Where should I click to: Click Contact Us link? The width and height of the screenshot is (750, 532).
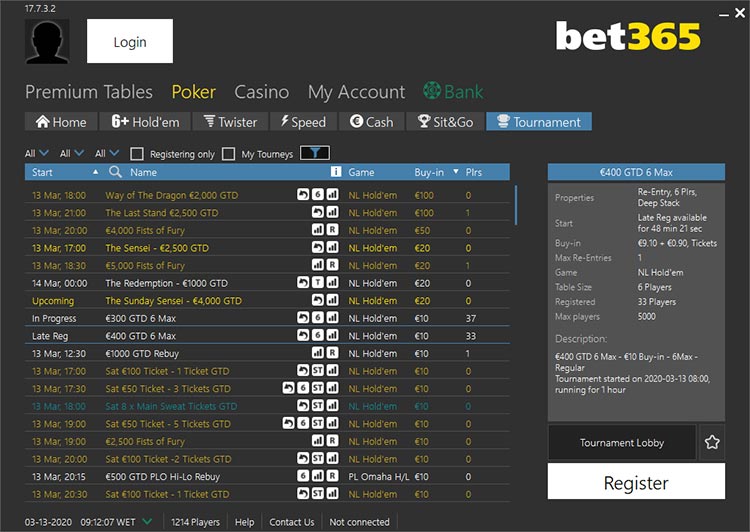(292, 522)
